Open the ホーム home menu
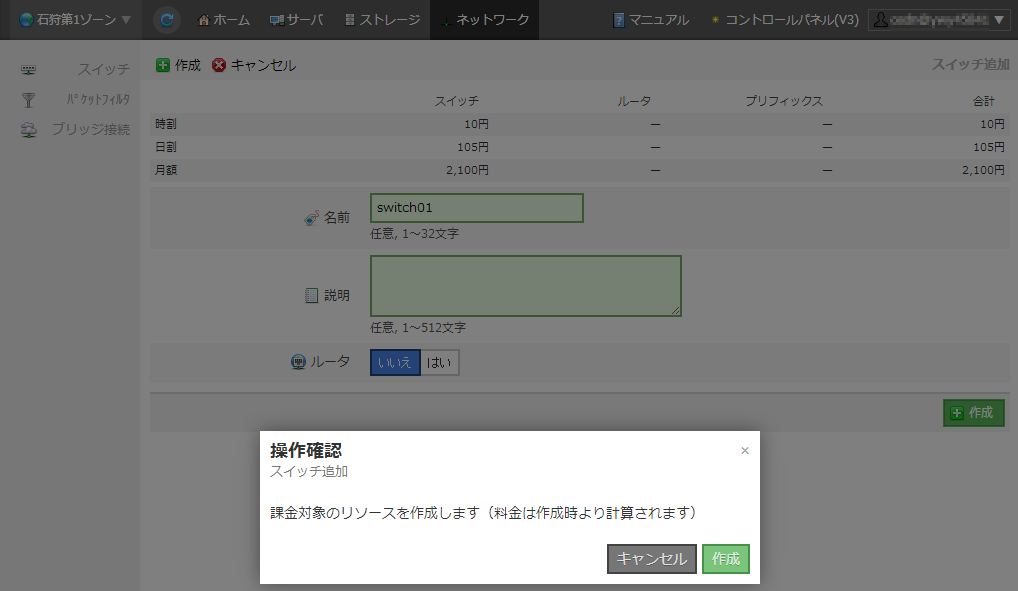 click(x=224, y=19)
